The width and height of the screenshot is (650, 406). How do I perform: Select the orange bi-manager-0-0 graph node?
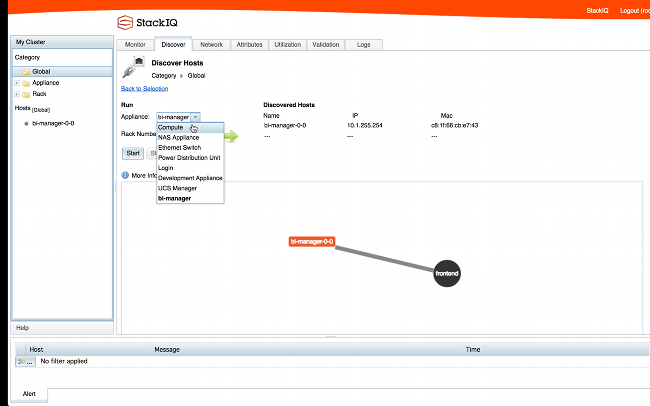pos(312,241)
